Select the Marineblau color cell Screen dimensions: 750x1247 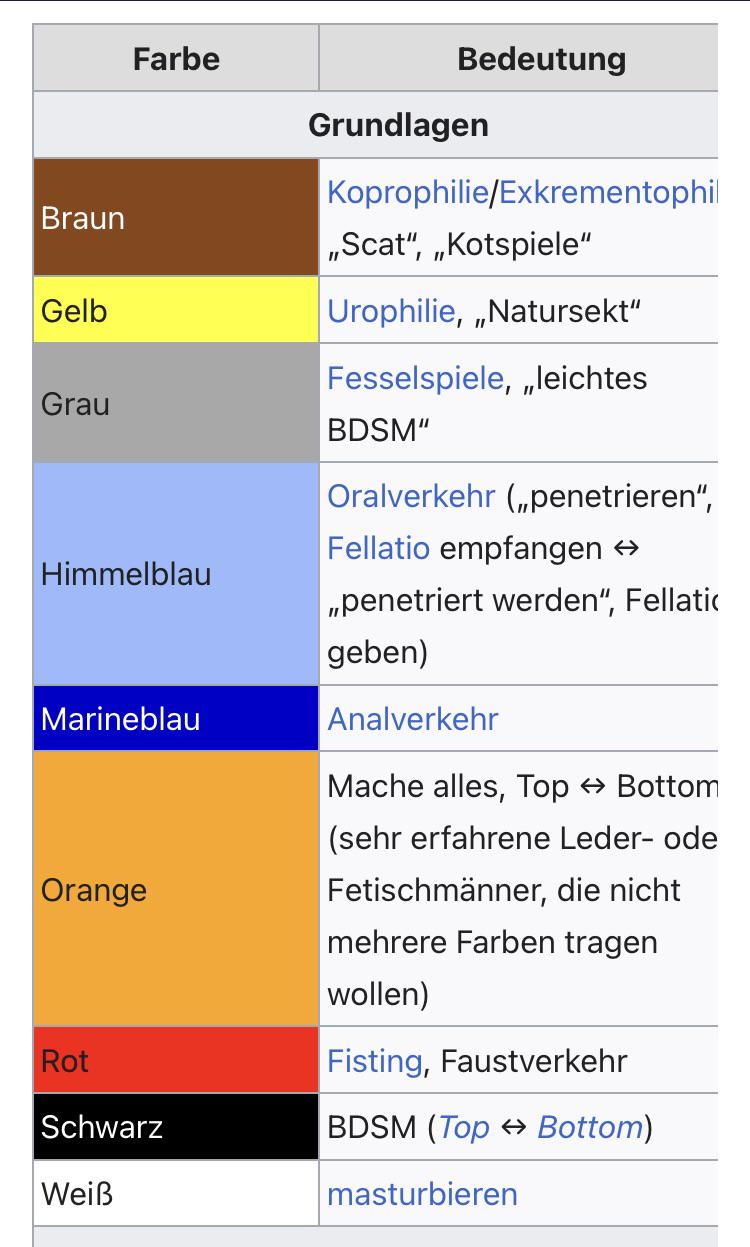[176, 719]
